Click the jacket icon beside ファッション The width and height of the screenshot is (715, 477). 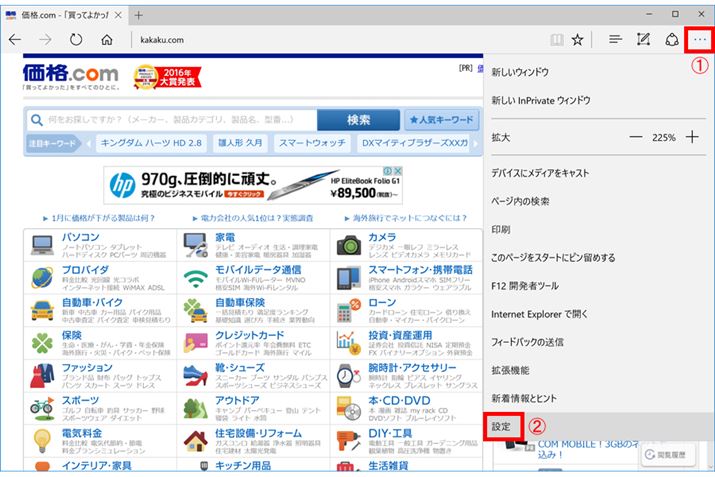pos(42,376)
